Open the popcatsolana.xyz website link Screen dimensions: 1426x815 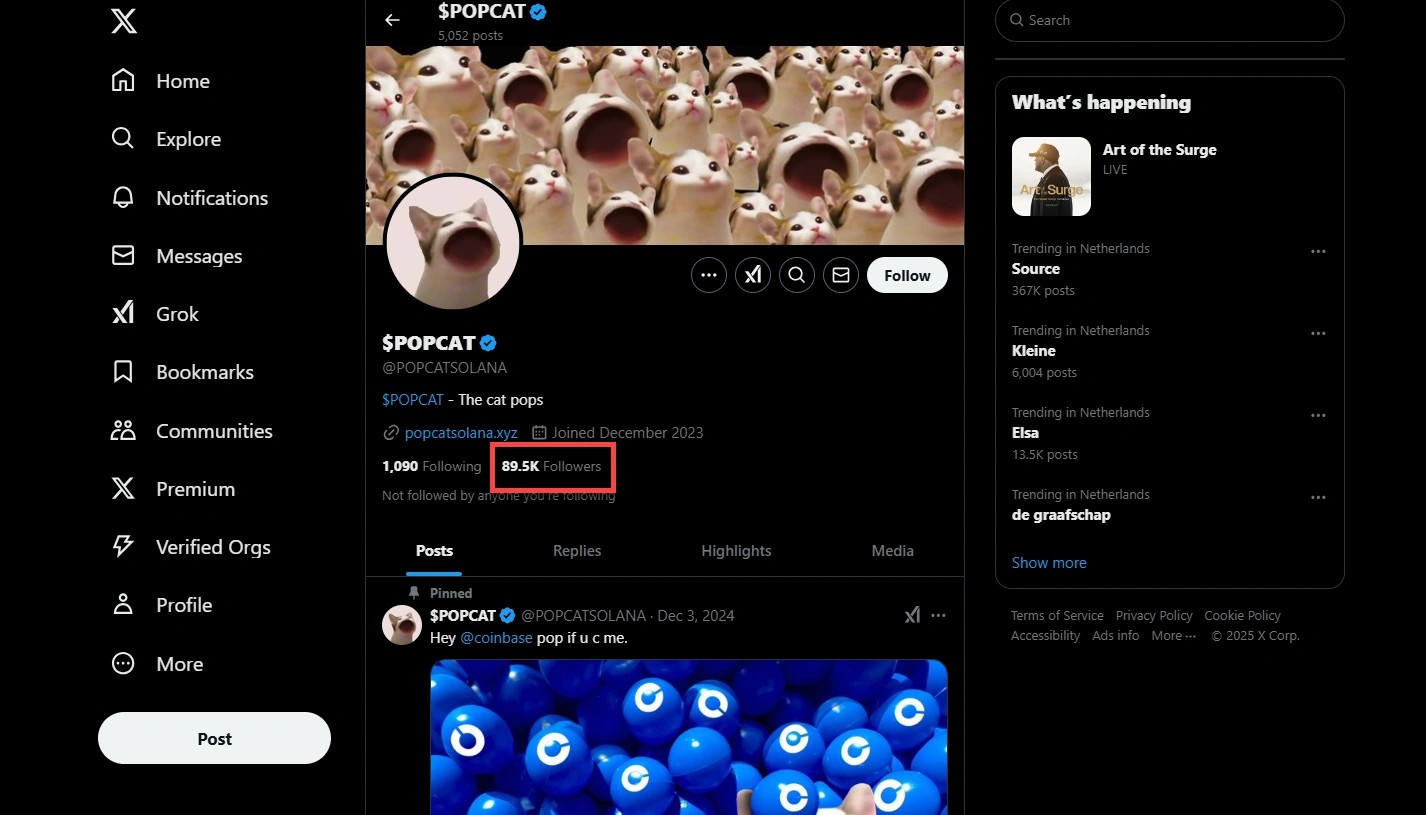(x=461, y=433)
